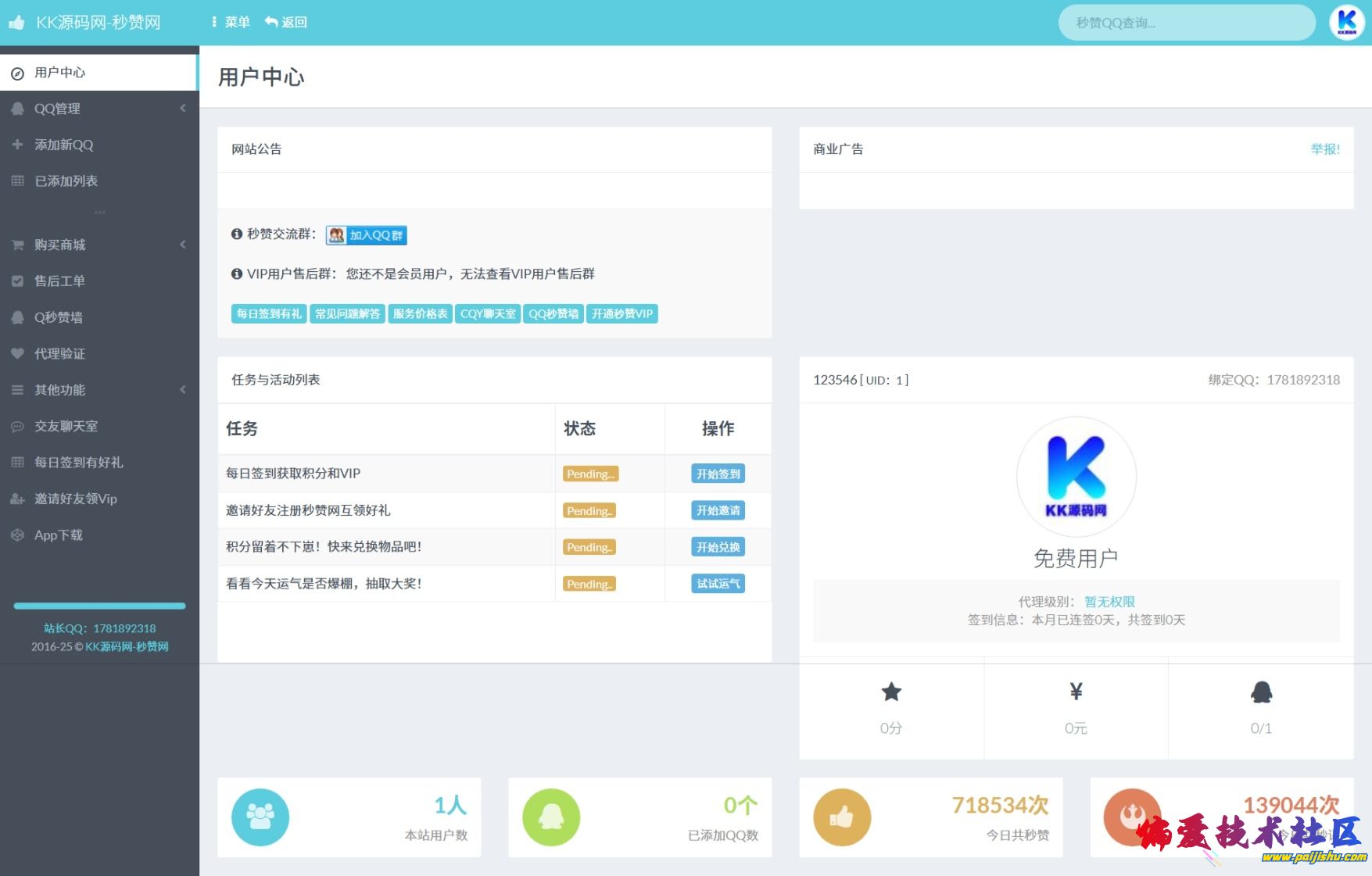Open the 菜单 toggle in top bar

(x=231, y=23)
